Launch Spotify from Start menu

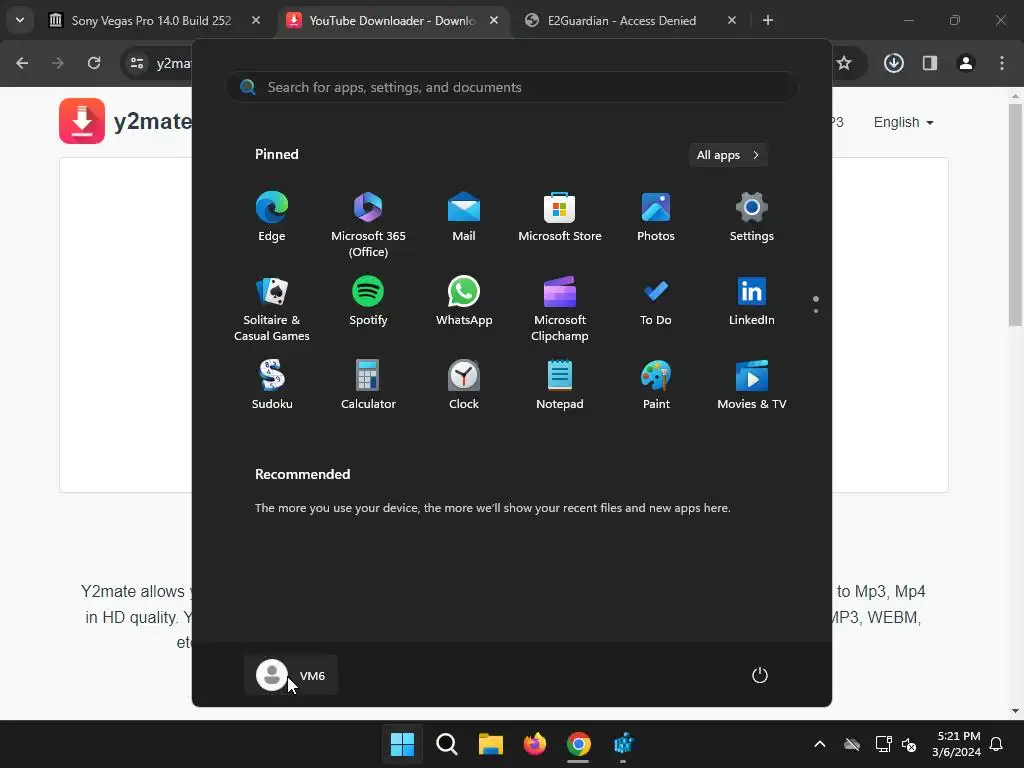(x=368, y=302)
